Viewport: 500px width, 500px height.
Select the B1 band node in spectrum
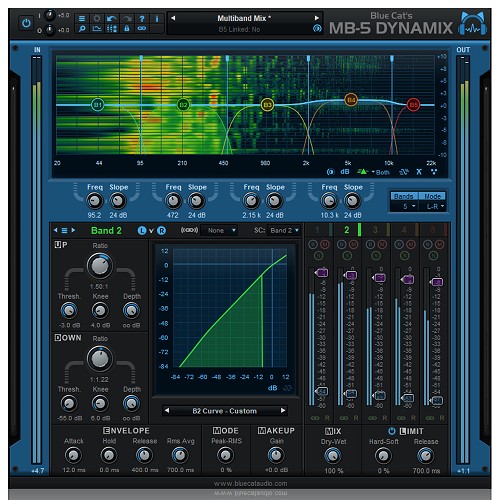pyautogui.click(x=97, y=105)
